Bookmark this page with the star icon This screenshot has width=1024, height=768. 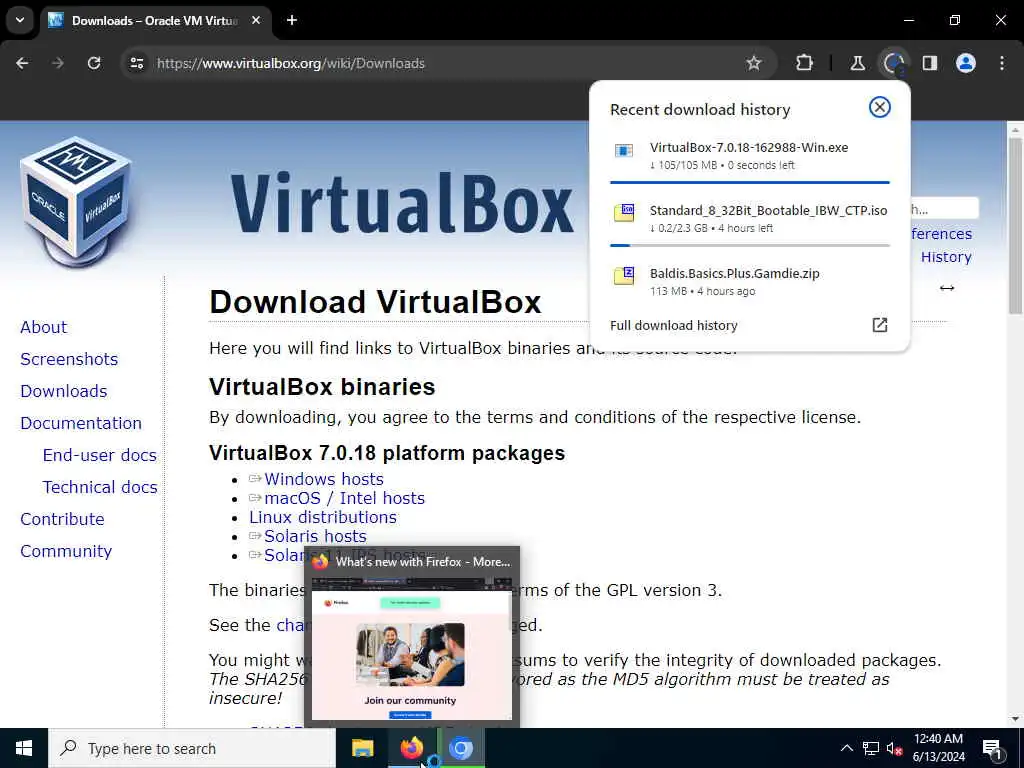point(754,63)
